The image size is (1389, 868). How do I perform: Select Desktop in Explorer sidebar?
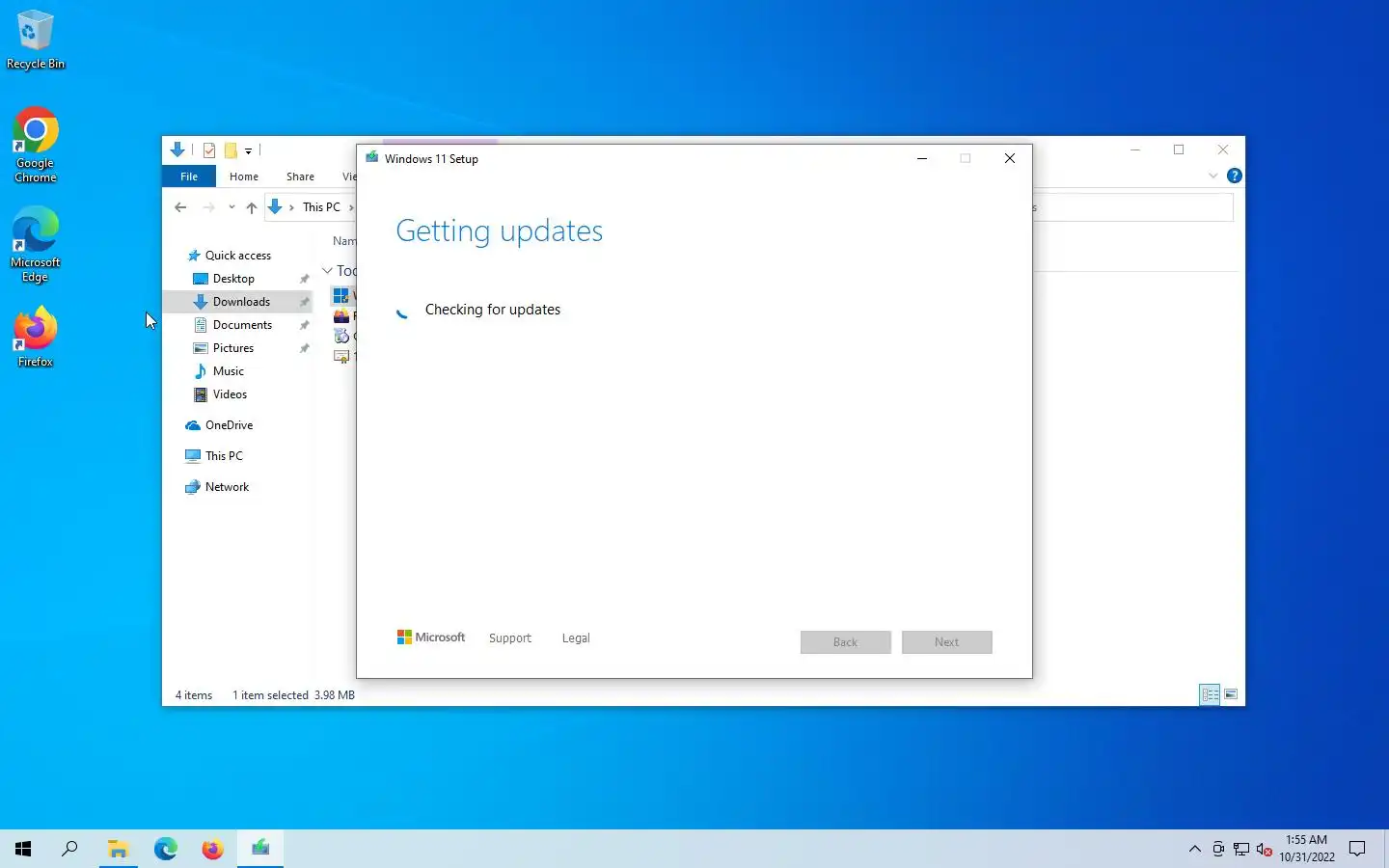(x=233, y=279)
